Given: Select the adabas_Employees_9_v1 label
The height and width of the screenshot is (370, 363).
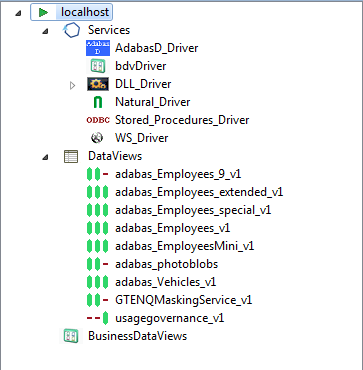Looking at the screenshot, I should [x=178, y=174].
